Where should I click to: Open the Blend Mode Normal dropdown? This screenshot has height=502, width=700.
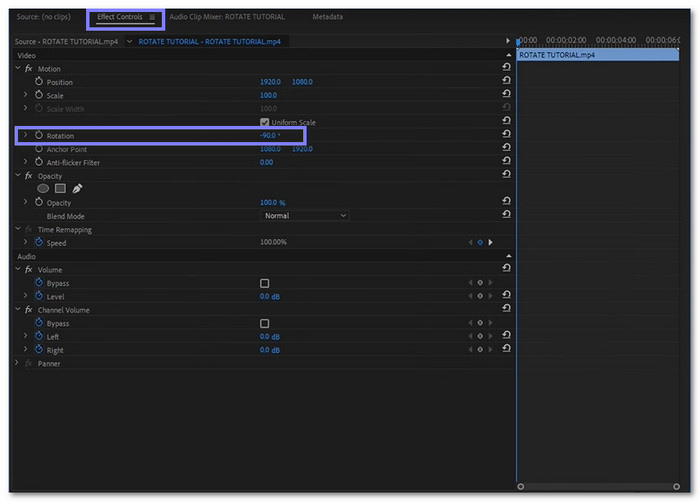304,216
